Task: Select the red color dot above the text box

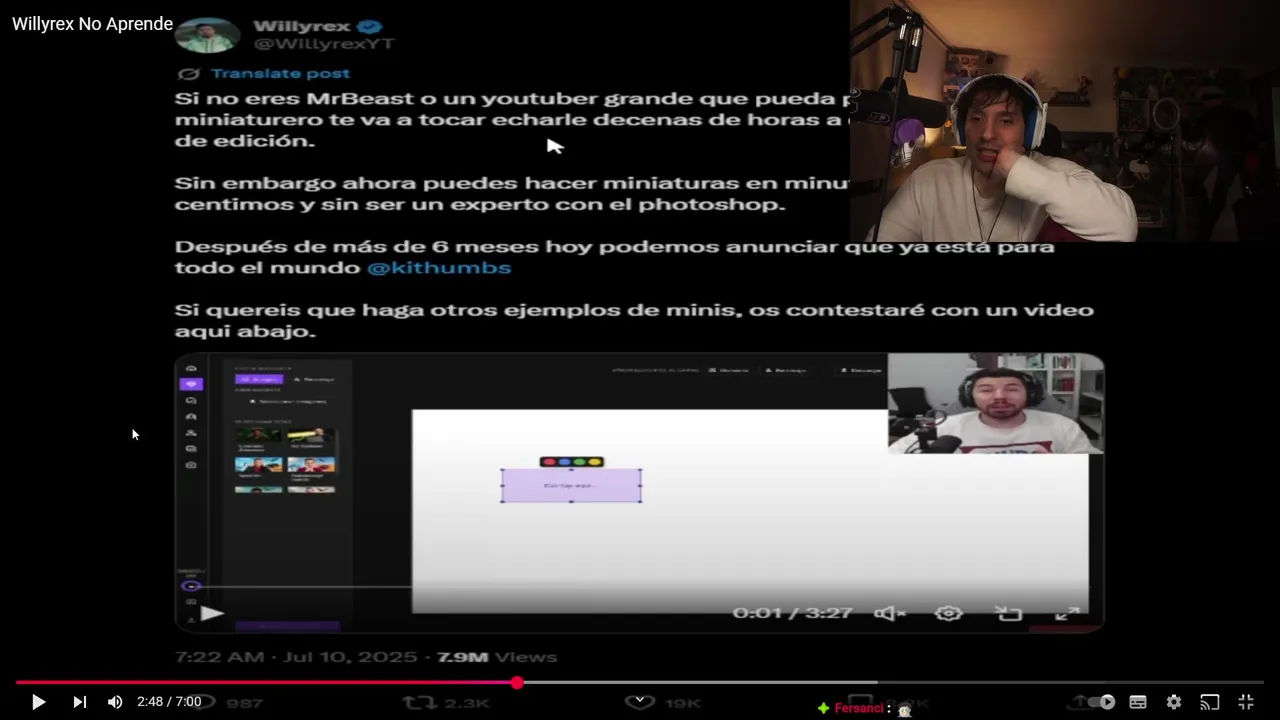Action: (550, 462)
